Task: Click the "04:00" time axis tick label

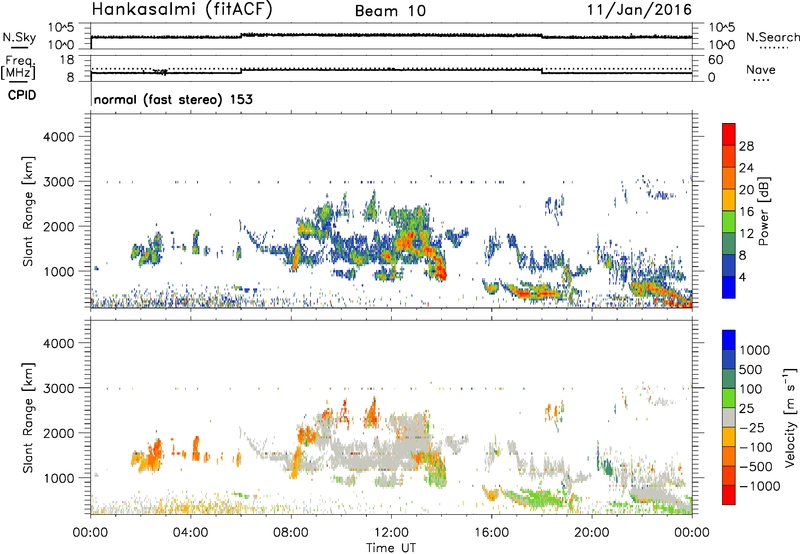Action: click(x=190, y=533)
